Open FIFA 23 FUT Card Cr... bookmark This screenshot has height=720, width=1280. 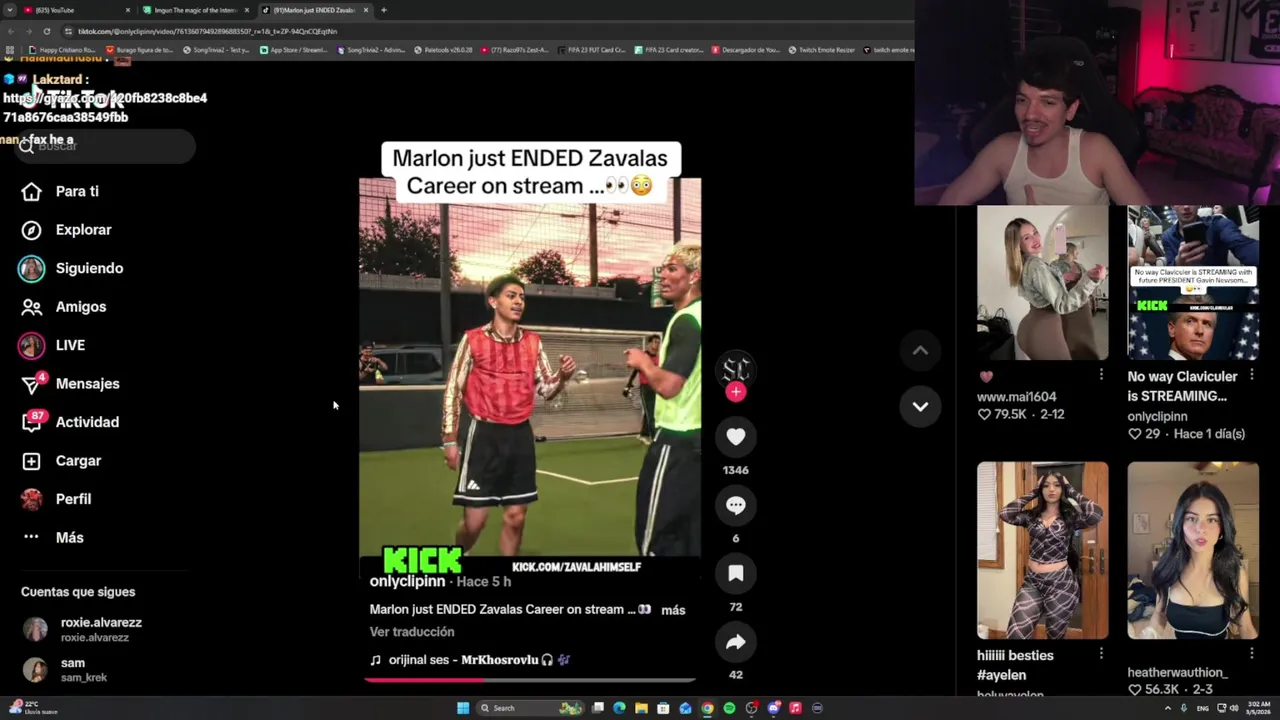[x=592, y=50]
